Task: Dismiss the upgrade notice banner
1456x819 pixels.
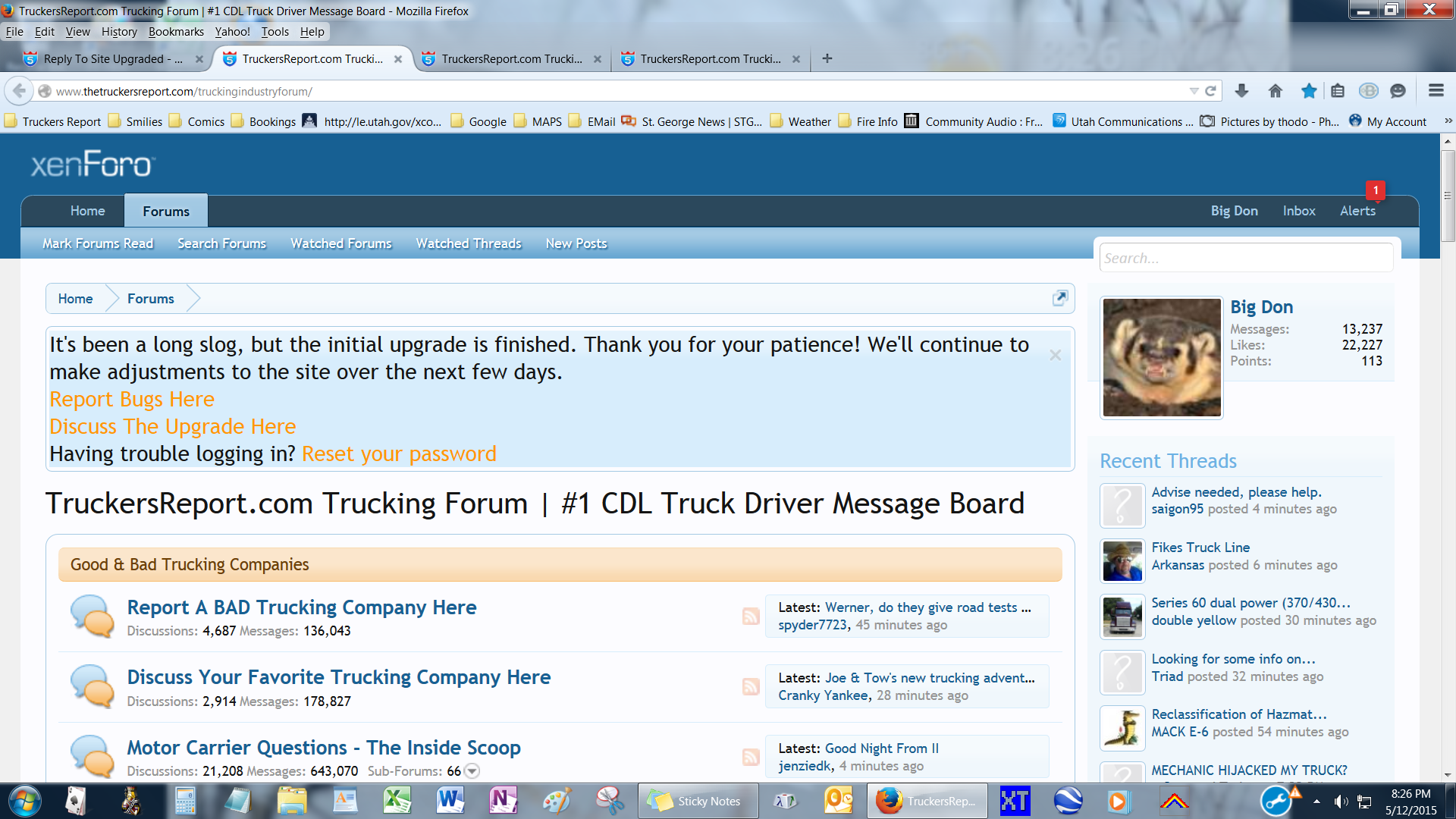Action: 1055,355
